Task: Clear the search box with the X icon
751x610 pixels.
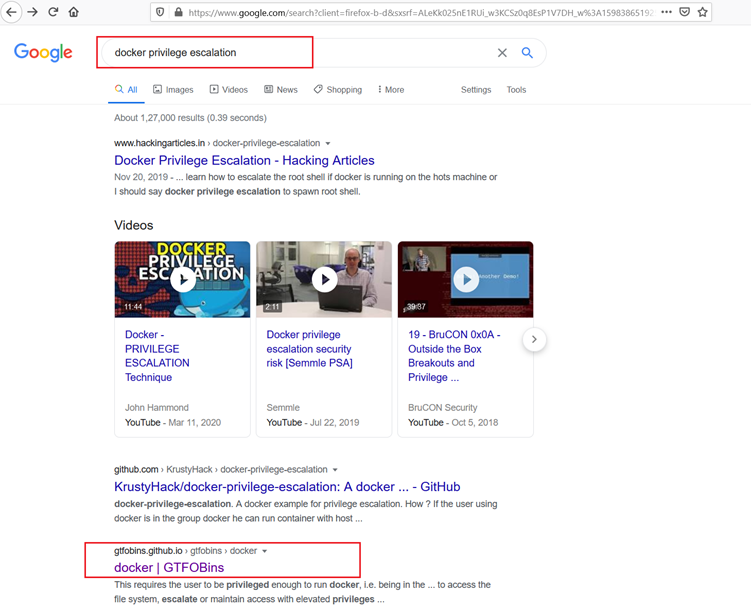Action: 502,53
